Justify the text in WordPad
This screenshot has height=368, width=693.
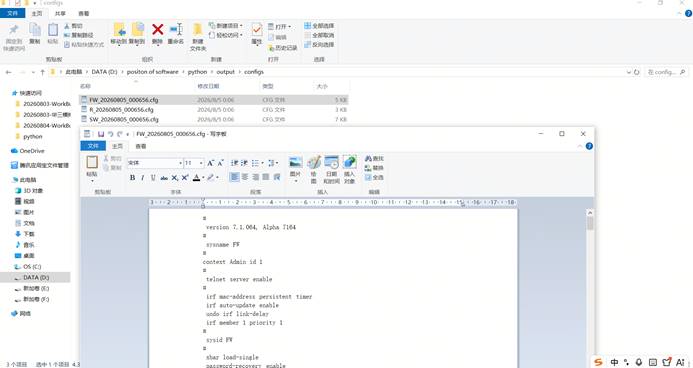click(x=266, y=177)
